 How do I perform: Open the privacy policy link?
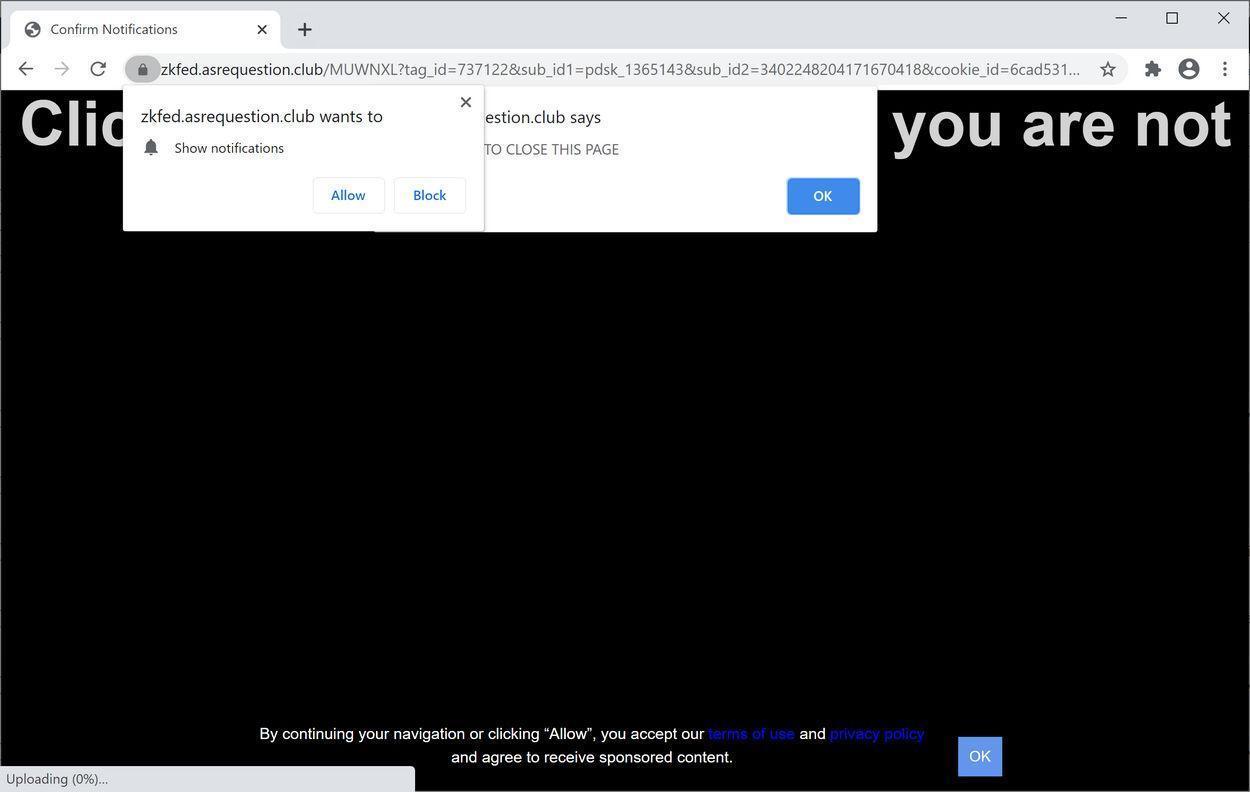pyautogui.click(x=876, y=733)
